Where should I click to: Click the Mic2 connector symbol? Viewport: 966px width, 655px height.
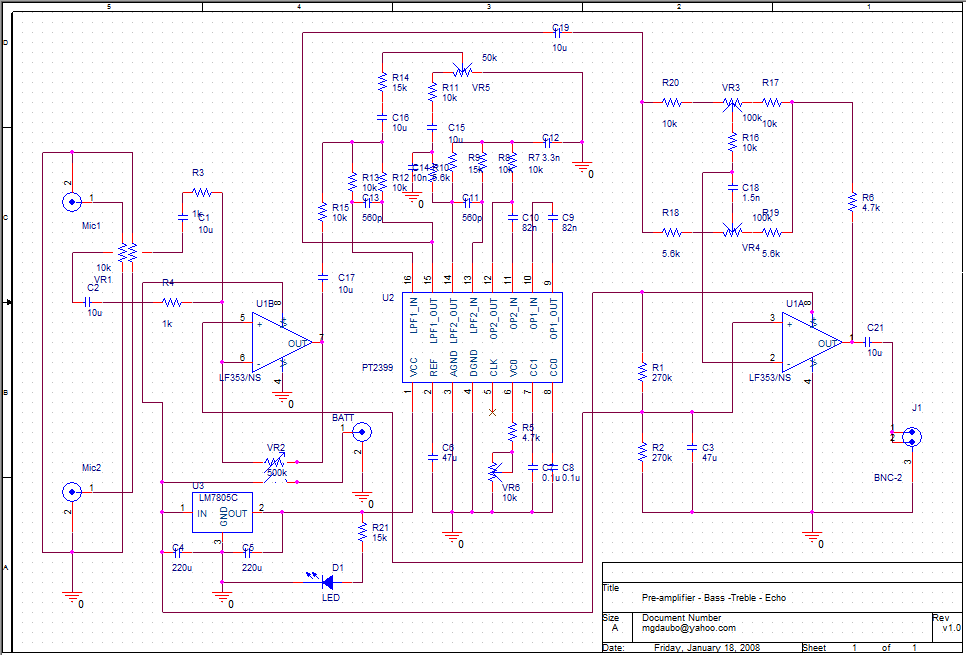point(73,492)
